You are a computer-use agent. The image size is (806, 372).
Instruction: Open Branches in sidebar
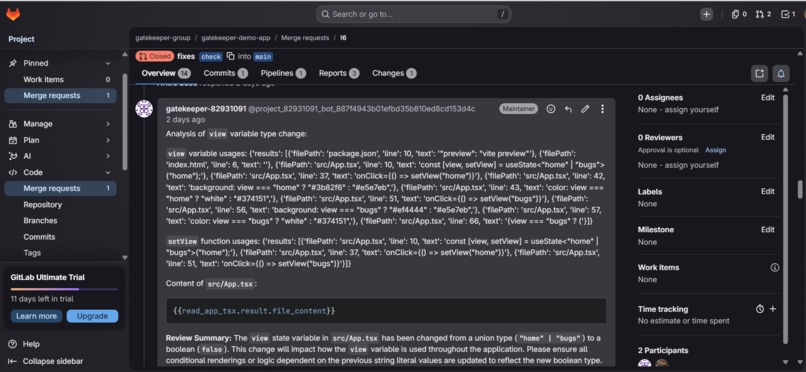pos(61,220)
